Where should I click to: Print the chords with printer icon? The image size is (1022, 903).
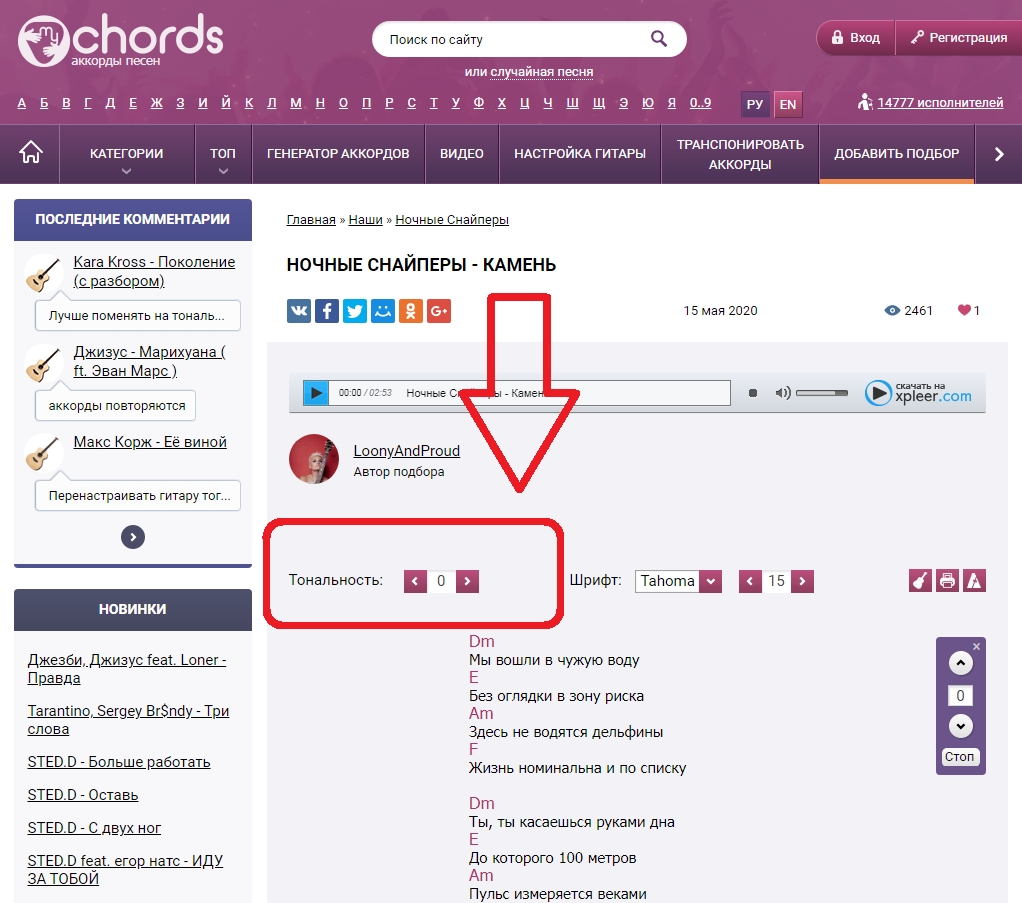tap(947, 581)
